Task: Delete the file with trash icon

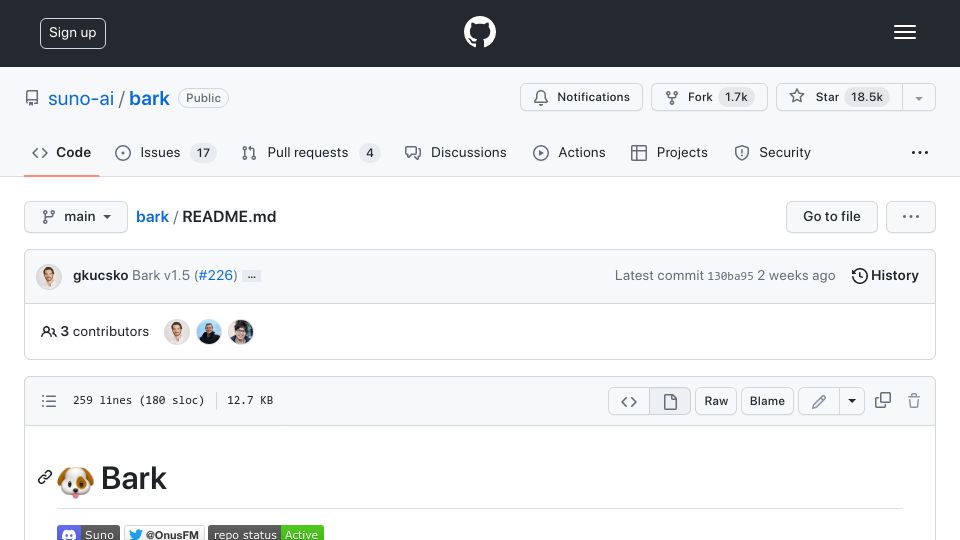Action: [914, 400]
